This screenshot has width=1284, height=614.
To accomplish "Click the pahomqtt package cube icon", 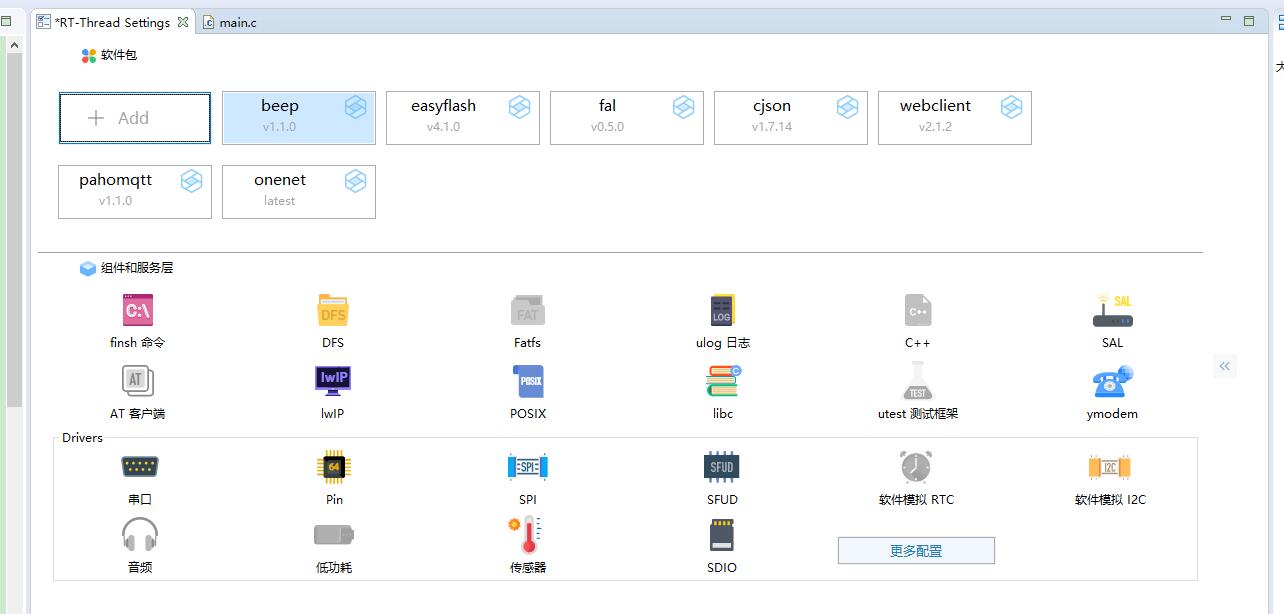I will 192,181.
